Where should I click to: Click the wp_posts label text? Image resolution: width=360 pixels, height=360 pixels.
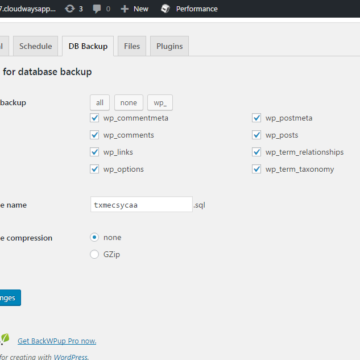pyautogui.click(x=282, y=135)
